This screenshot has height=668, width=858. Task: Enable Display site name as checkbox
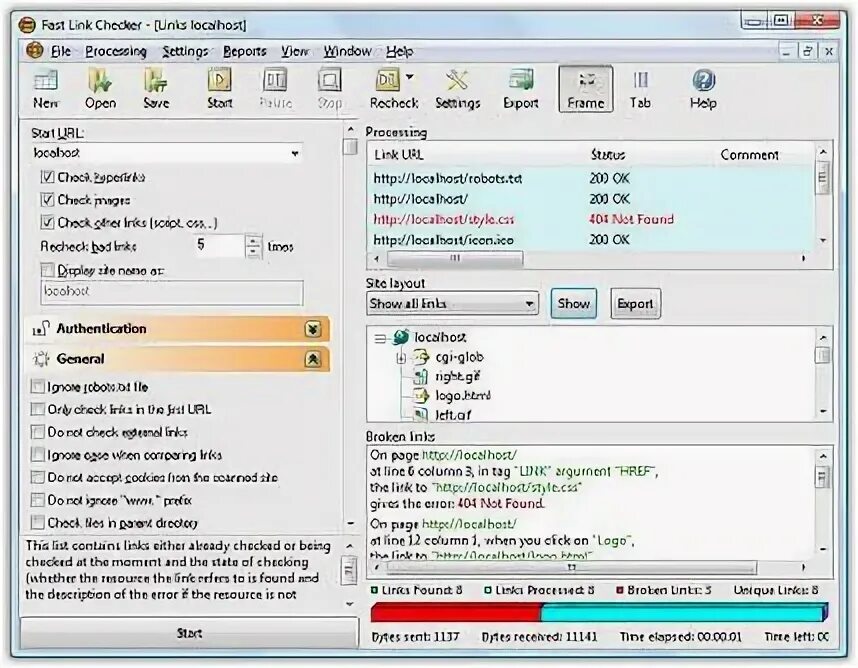[48, 270]
